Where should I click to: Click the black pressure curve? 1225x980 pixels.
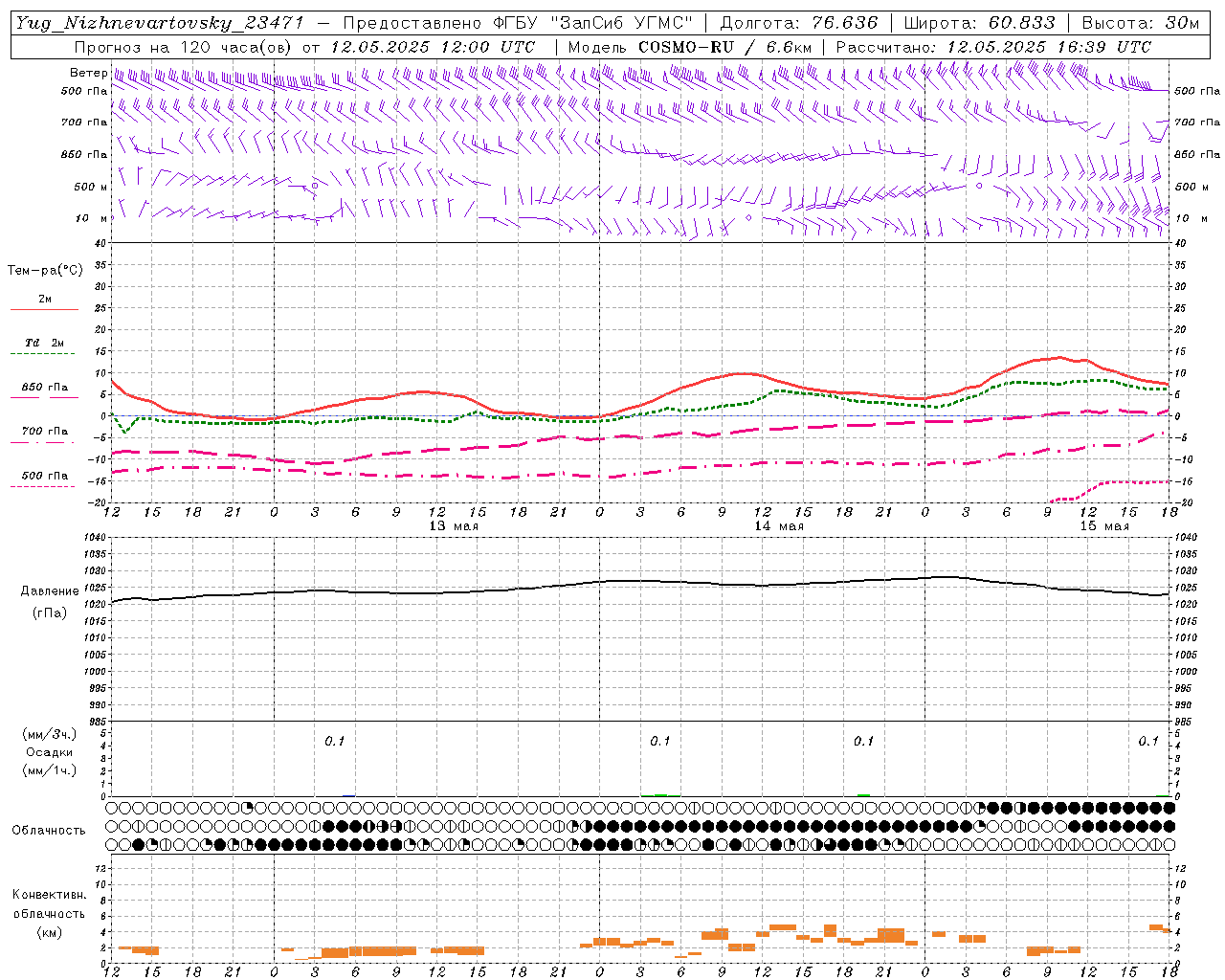tap(641, 581)
